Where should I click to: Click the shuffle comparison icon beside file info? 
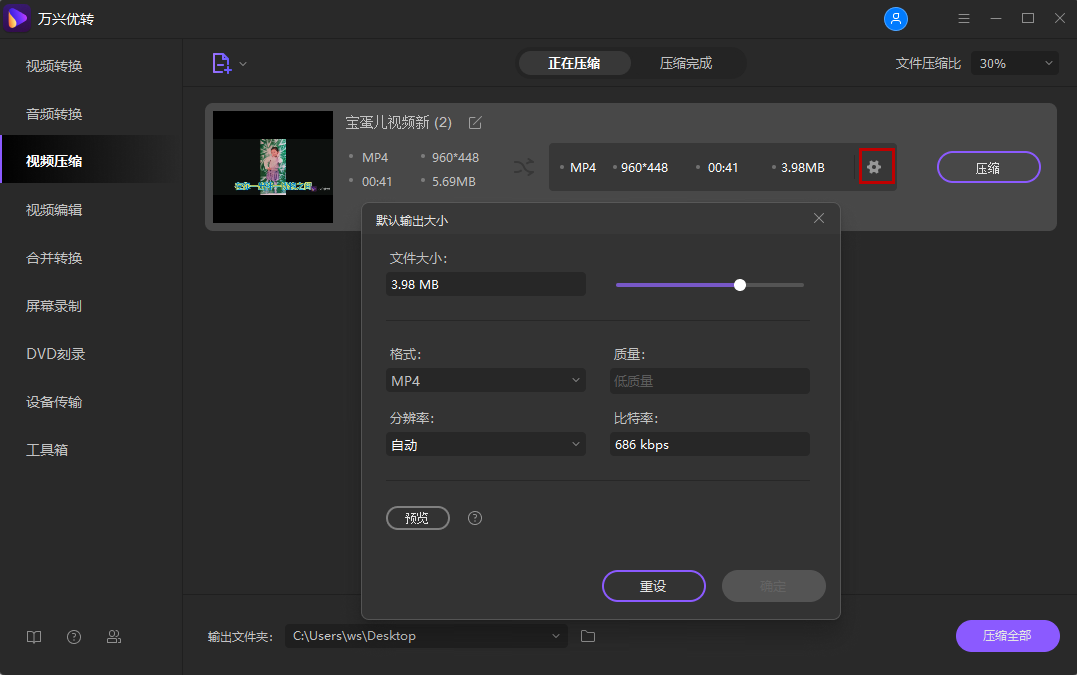click(524, 168)
